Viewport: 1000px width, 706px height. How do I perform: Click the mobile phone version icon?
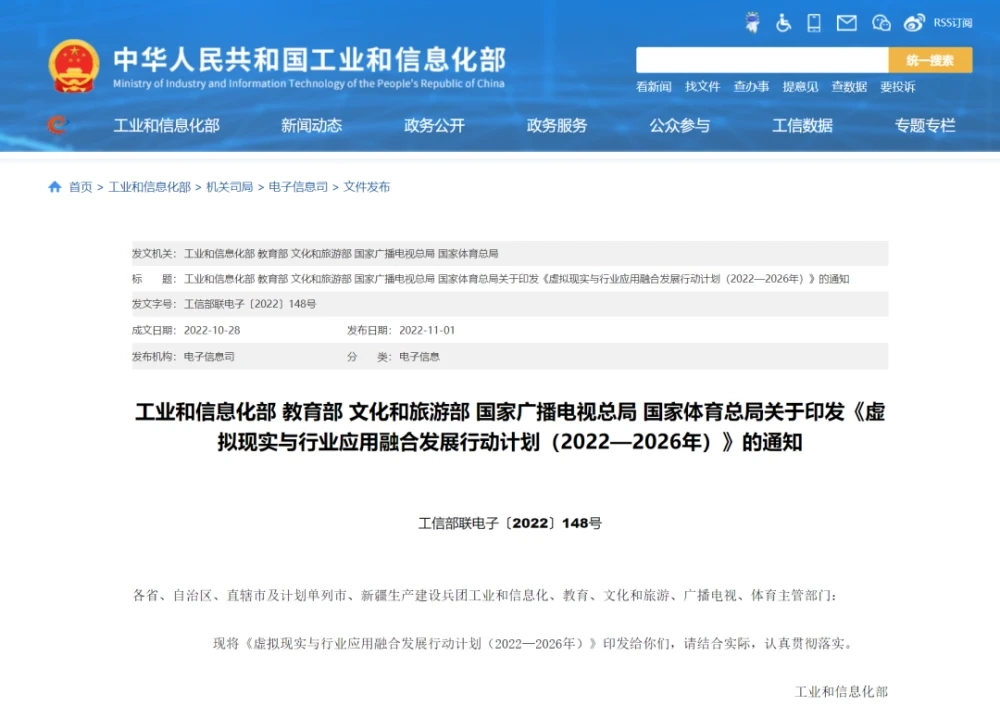coord(814,23)
